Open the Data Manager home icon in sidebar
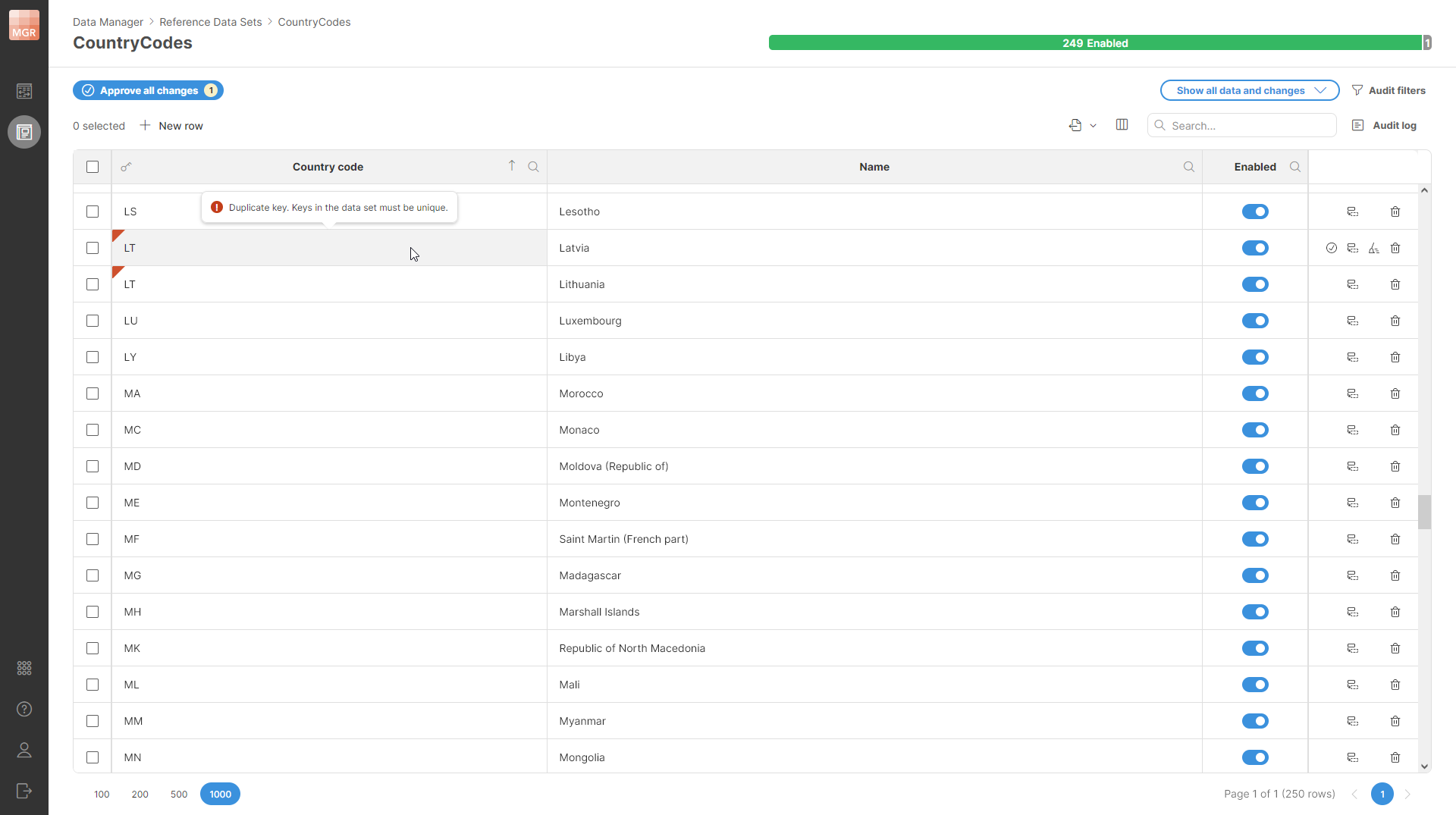1456x815 pixels. tap(24, 91)
